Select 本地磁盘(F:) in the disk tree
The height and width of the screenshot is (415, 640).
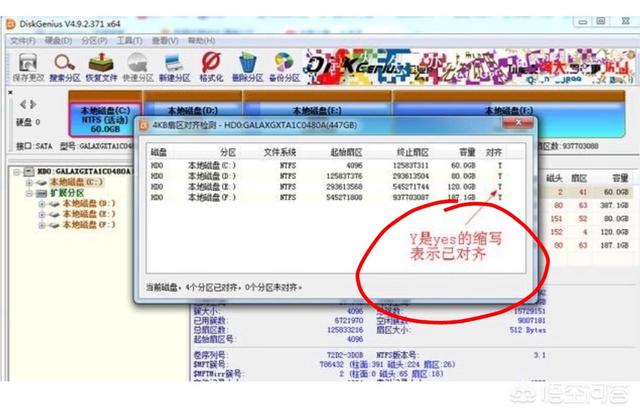coord(89,224)
